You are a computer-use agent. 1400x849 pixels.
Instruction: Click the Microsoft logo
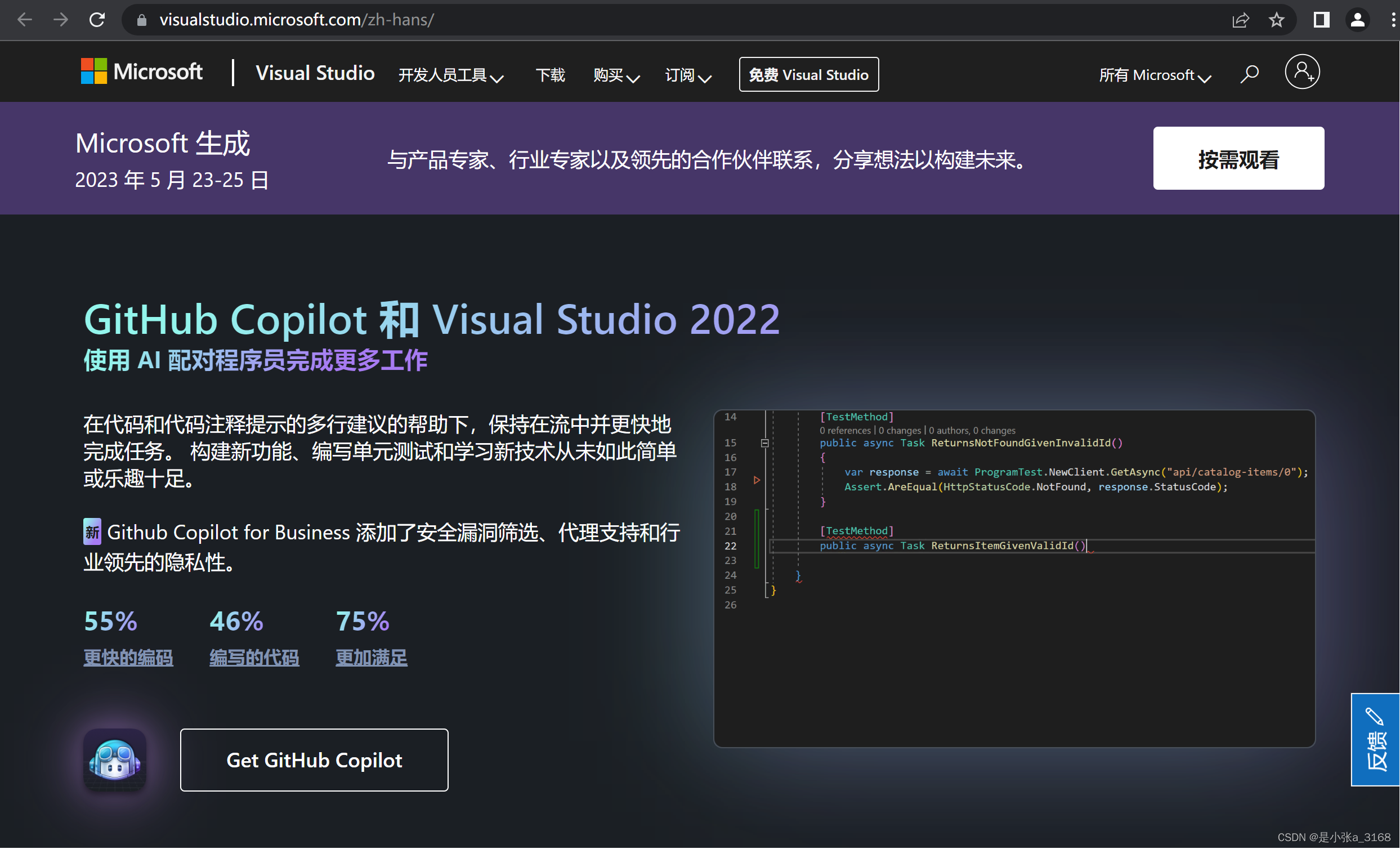point(141,72)
